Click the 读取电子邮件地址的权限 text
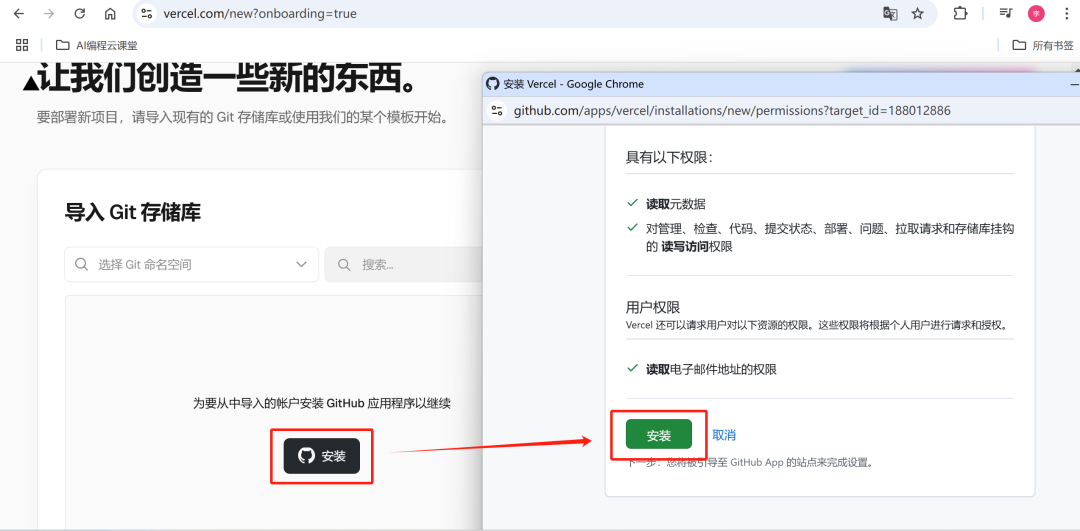The width and height of the screenshot is (1080, 531). pyautogui.click(x=711, y=369)
